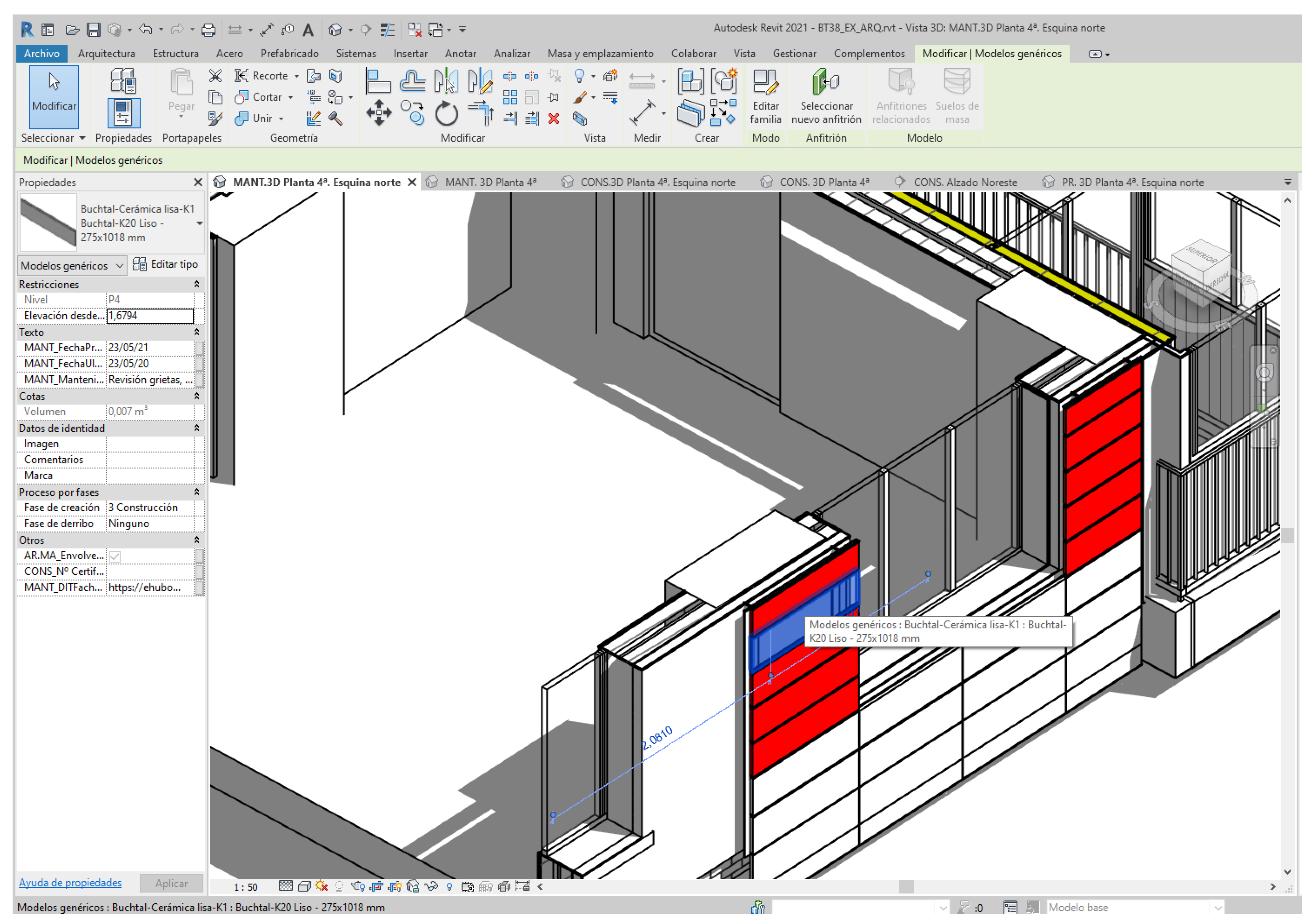Open Ayuda de propiedades link
Image resolution: width=1313 pixels, height=924 pixels.
coord(70,882)
